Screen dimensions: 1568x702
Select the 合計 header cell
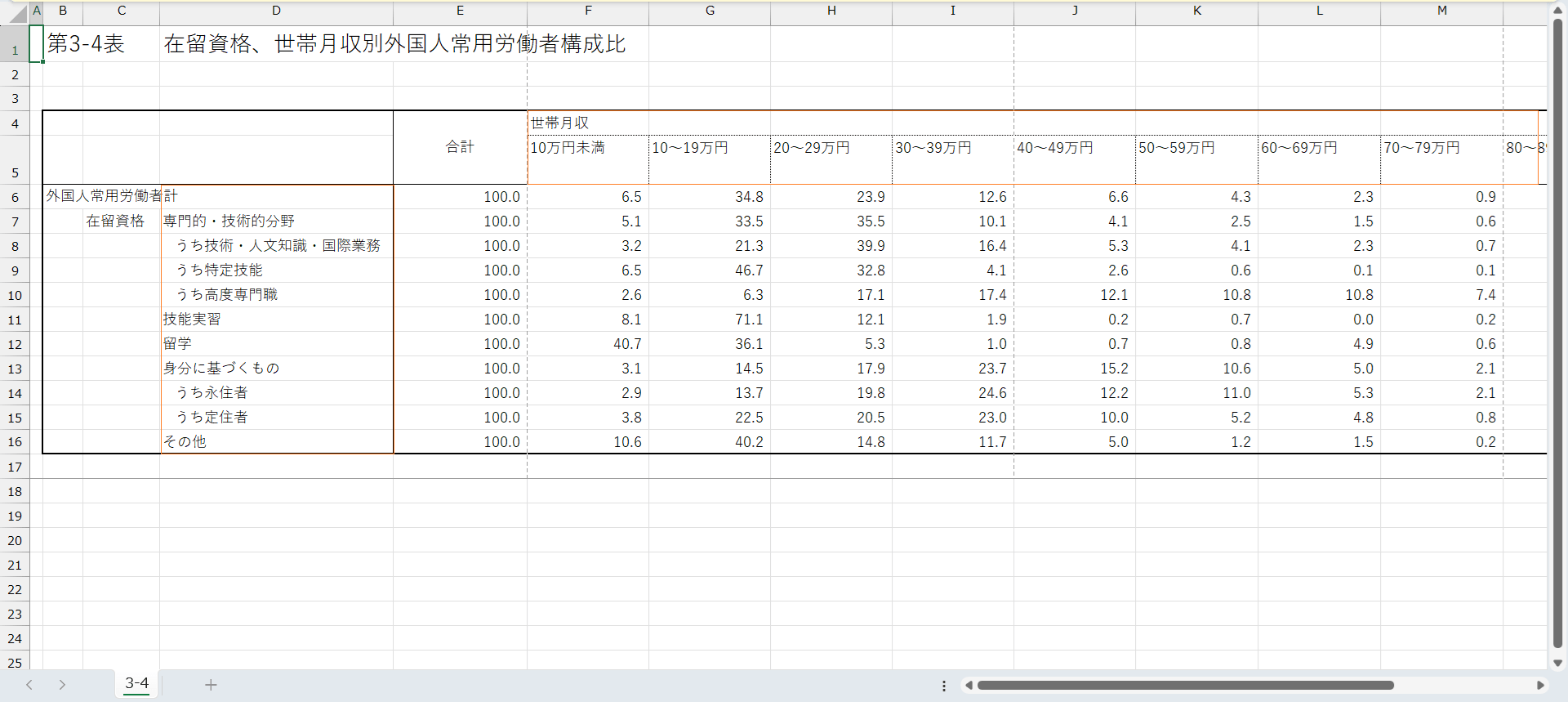click(460, 147)
